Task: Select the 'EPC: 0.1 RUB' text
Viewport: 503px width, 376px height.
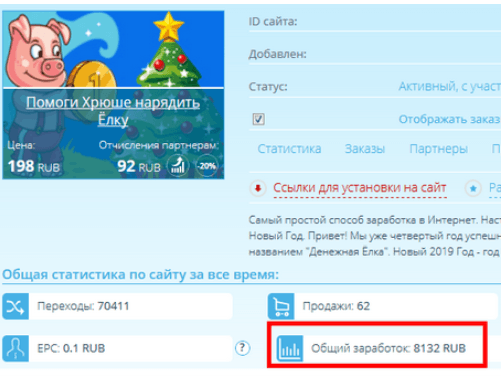Action: tap(71, 348)
